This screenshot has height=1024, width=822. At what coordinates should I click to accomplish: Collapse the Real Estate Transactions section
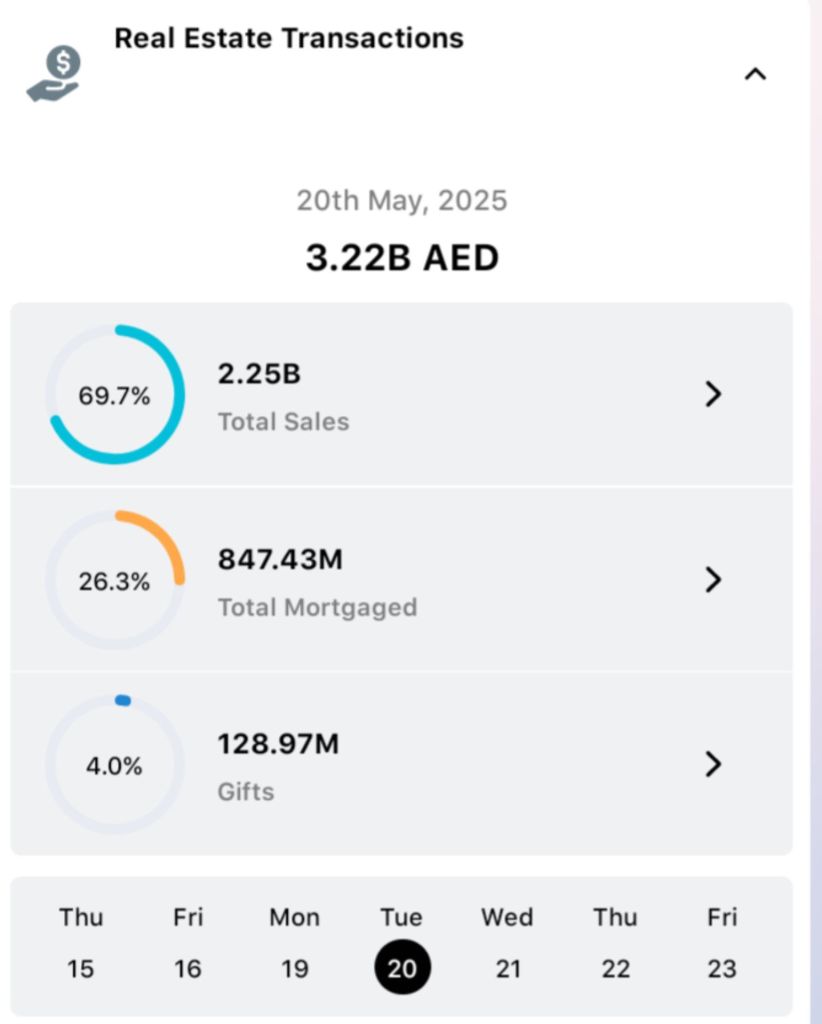(755, 74)
